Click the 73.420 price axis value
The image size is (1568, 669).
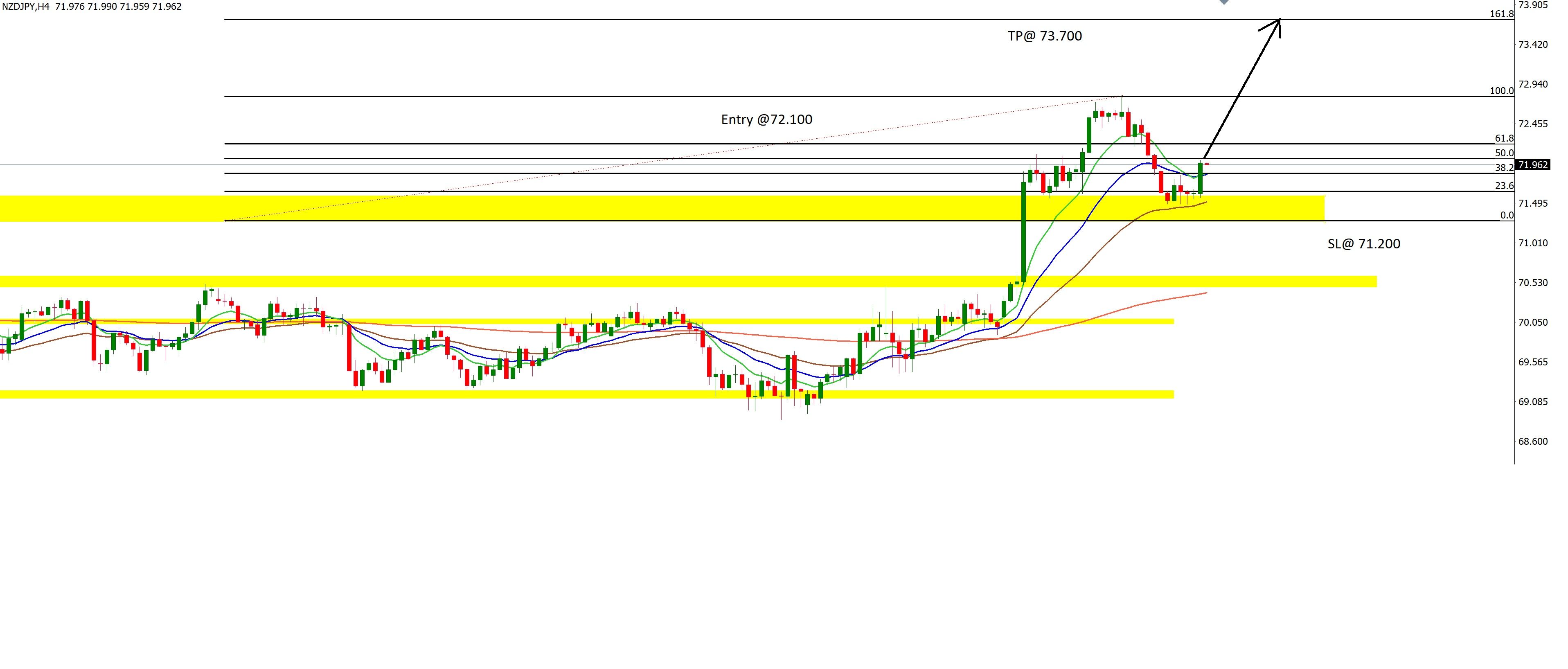pyautogui.click(x=1533, y=45)
